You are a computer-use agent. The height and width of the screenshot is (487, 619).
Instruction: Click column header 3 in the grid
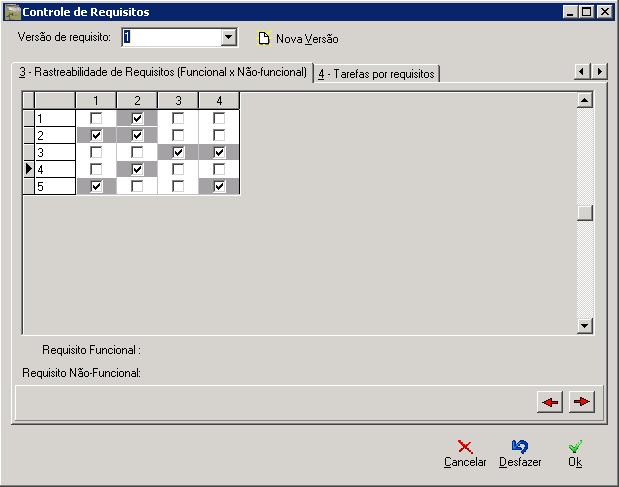click(178, 101)
